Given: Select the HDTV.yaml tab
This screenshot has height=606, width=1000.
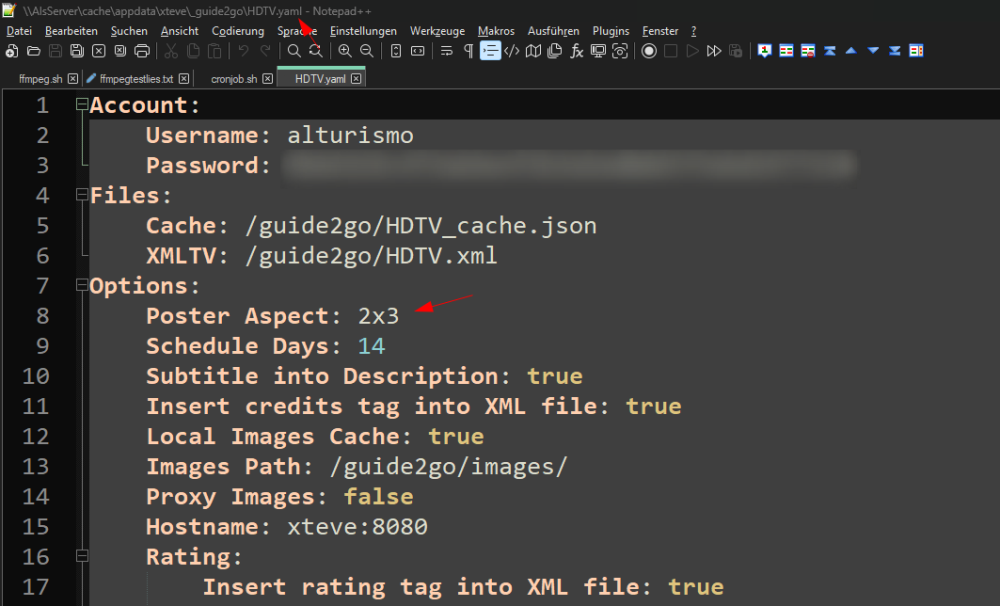Looking at the screenshot, I should [320, 78].
